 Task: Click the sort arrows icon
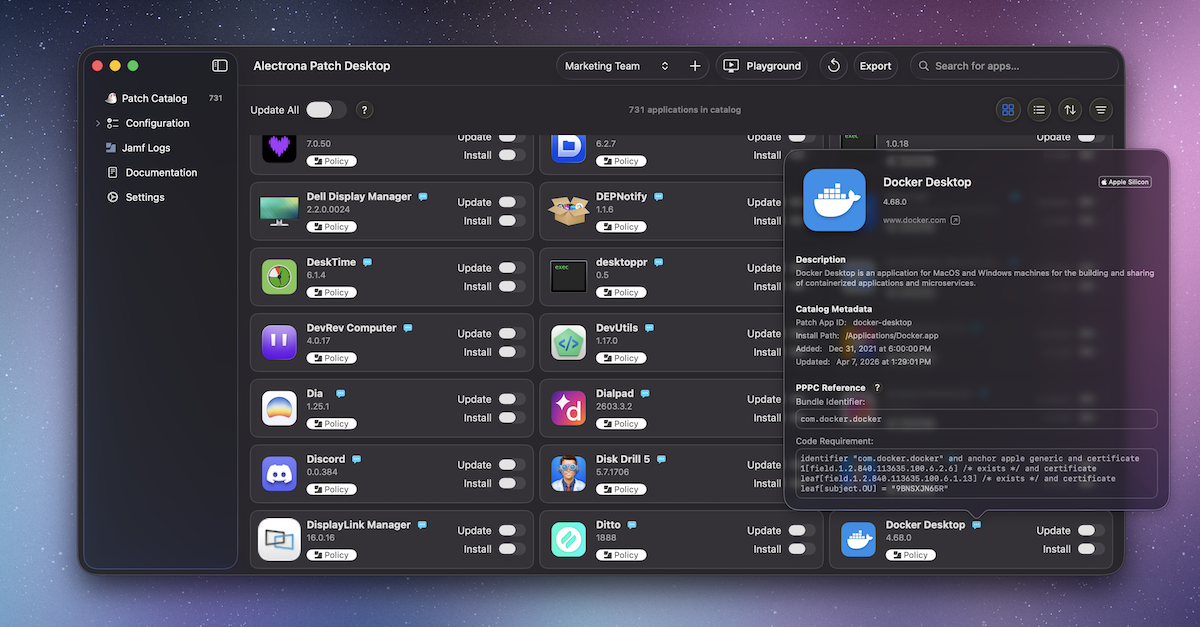click(1070, 110)
